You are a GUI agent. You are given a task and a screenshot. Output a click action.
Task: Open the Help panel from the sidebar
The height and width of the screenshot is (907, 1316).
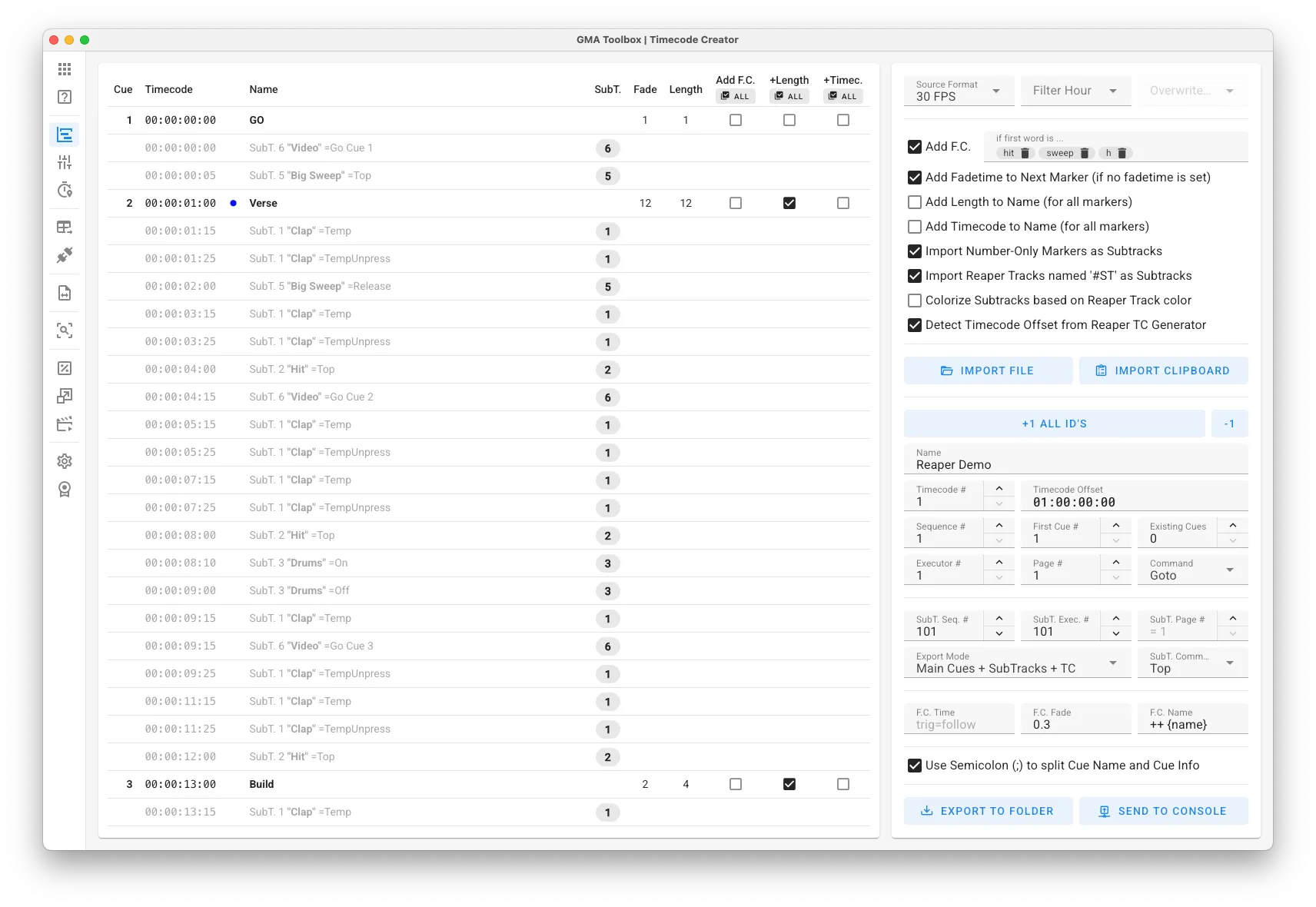tap(65, 96)
